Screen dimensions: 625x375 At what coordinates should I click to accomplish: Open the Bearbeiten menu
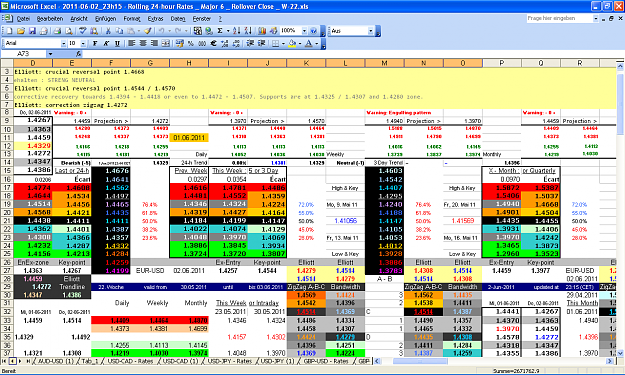50,19
